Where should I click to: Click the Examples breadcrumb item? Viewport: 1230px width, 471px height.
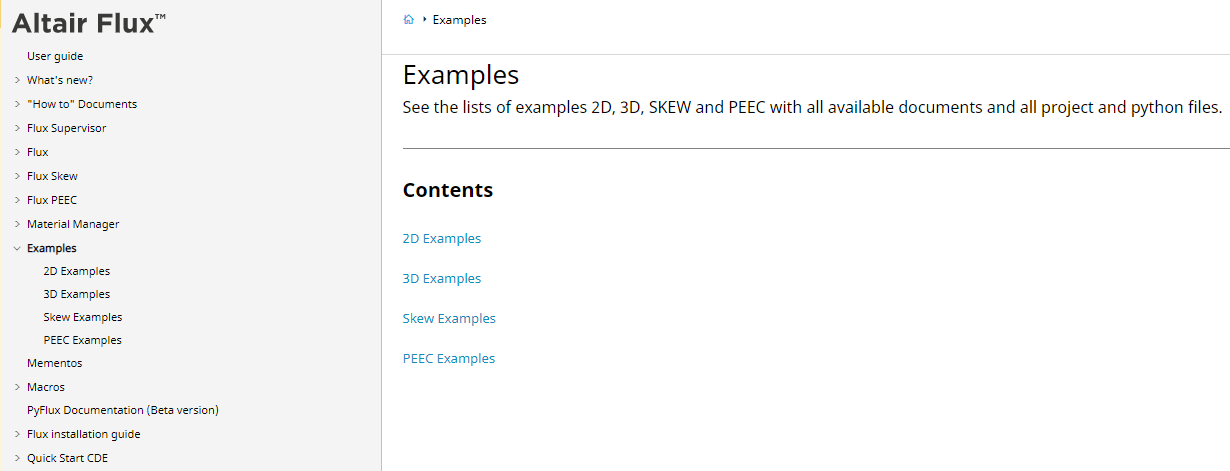tap(460, 20)
